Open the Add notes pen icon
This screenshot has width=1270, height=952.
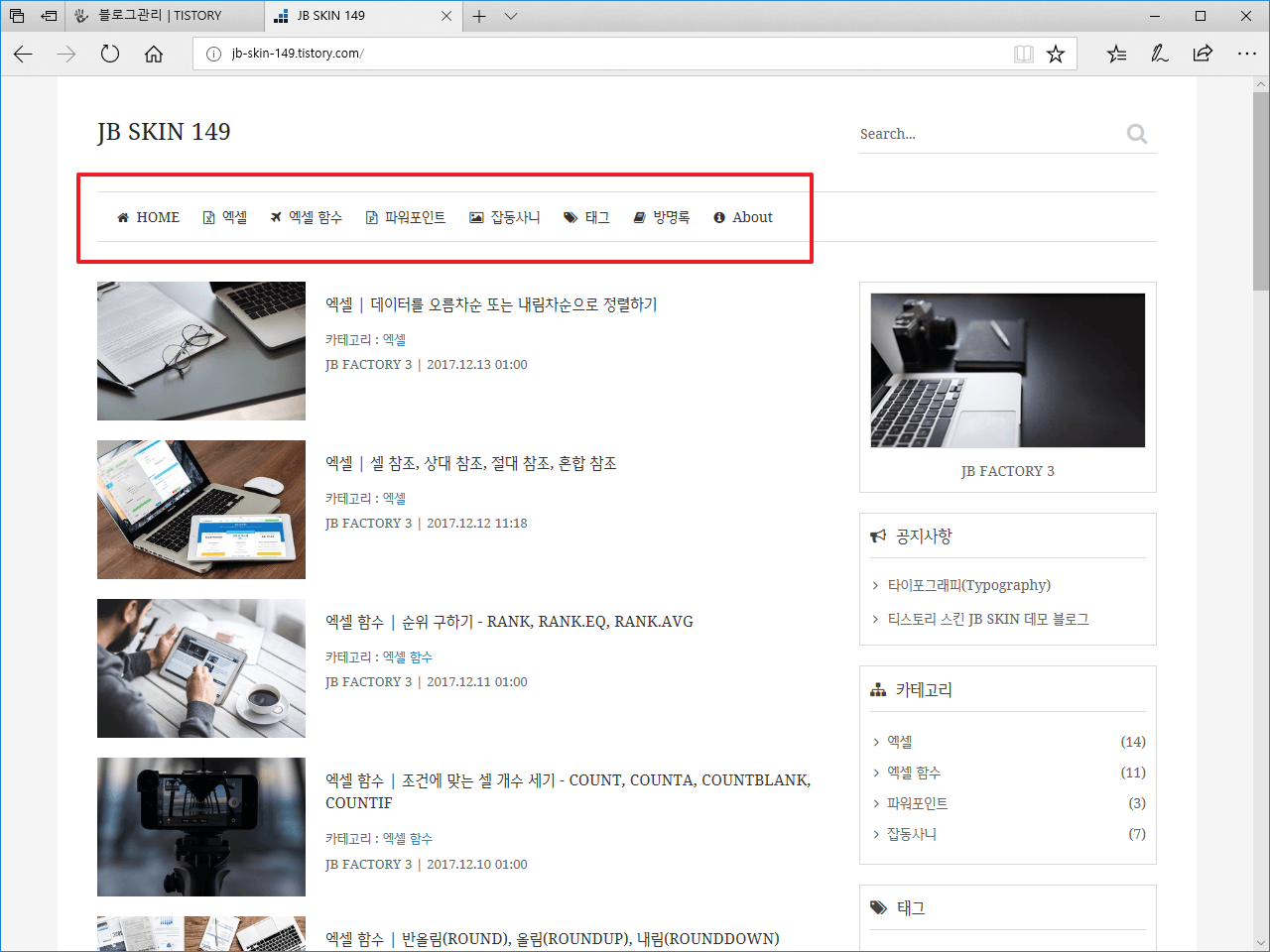[1159, 54]
